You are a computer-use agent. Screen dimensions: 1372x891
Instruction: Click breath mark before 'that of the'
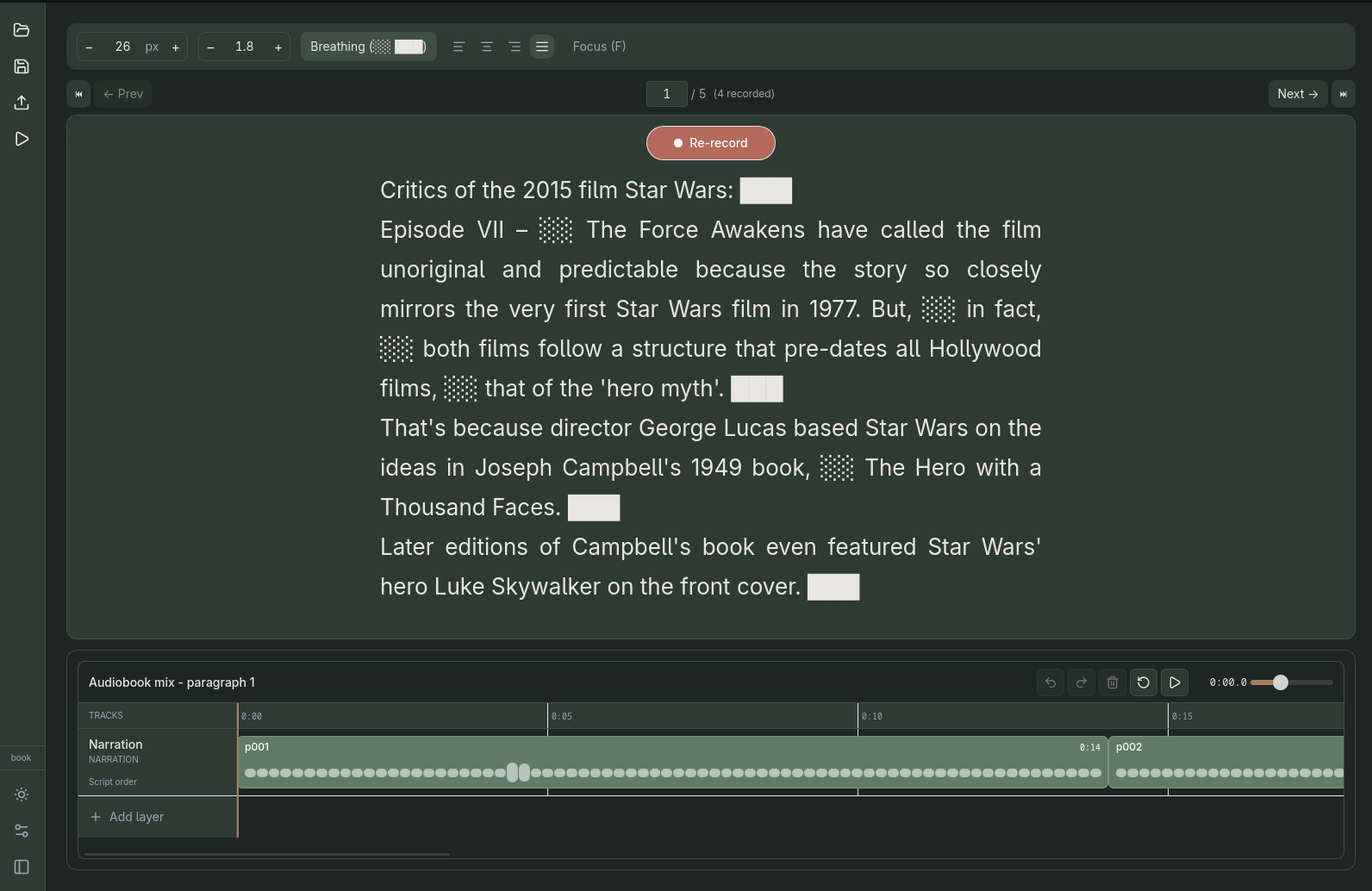point(460,389)
